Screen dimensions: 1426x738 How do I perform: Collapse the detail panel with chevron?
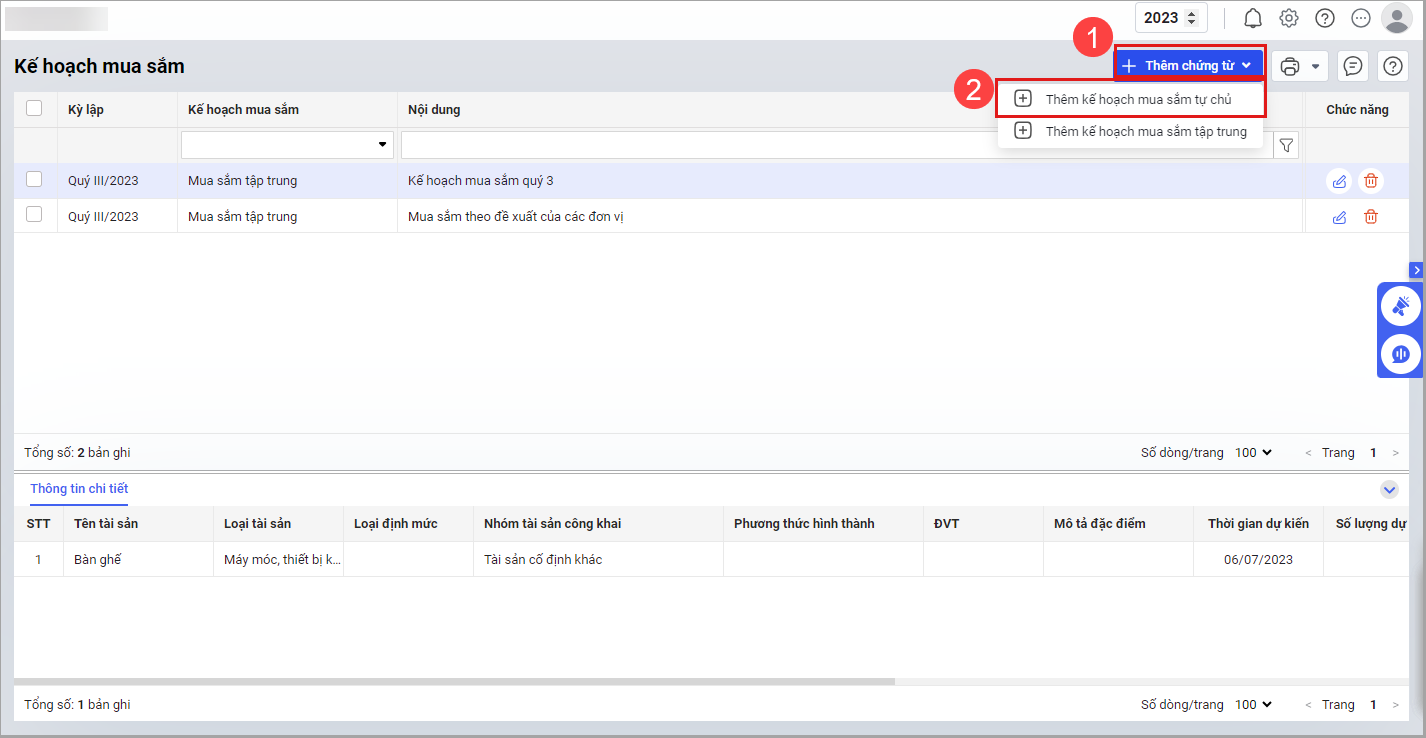[x=1388, y=489]
